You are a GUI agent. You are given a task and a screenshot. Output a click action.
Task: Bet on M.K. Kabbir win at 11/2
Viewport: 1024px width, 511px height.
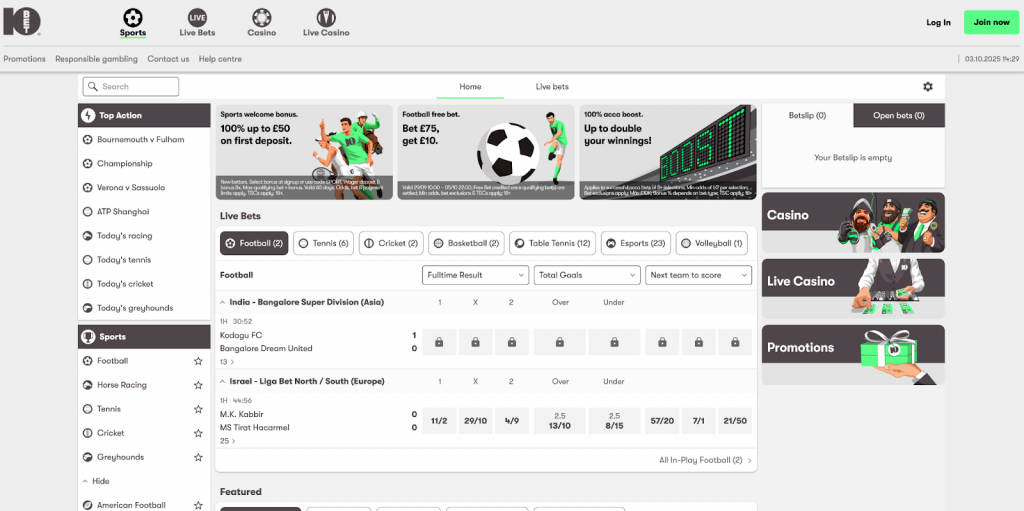point(439,421)
